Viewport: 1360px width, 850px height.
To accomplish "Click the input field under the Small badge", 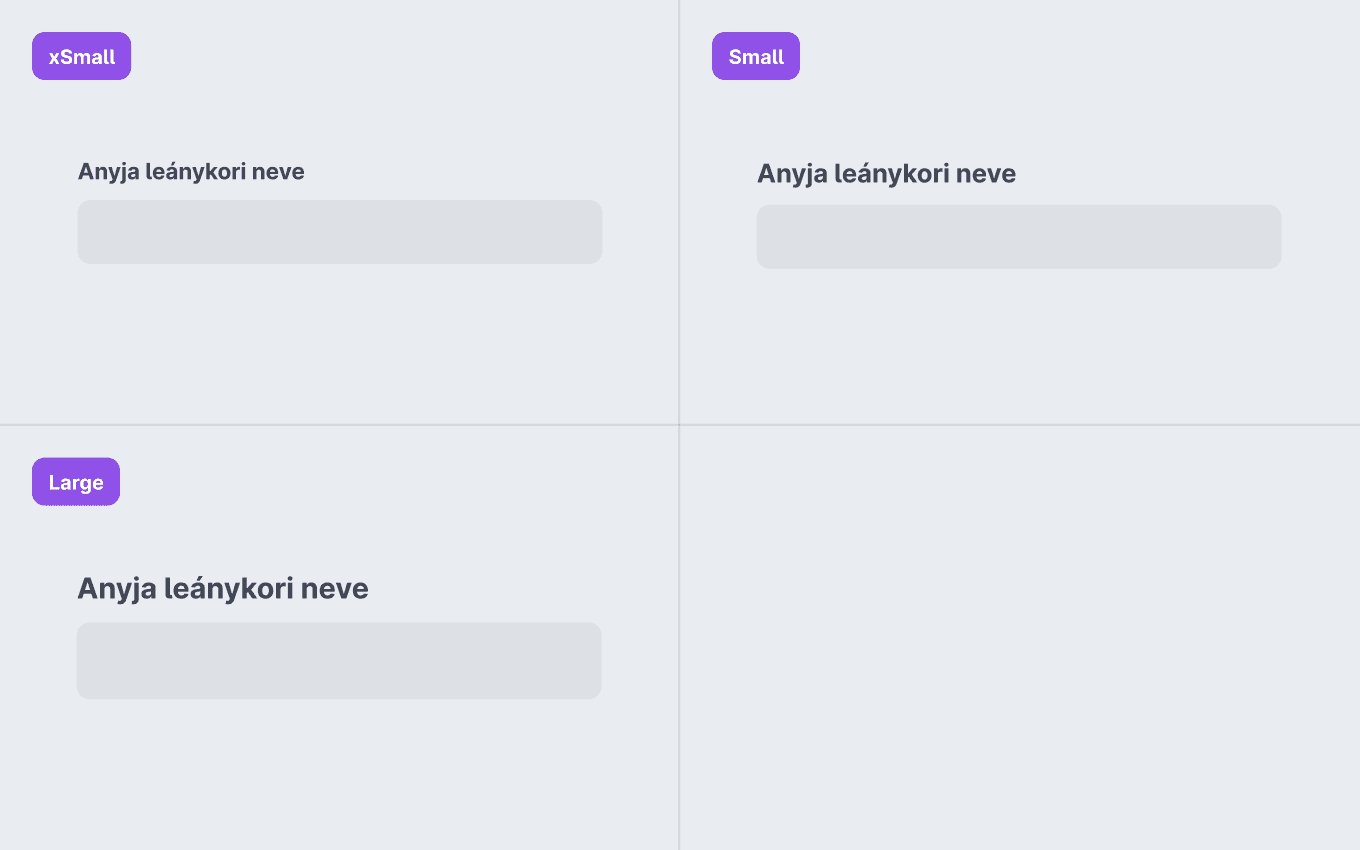I will (1019, 237).
